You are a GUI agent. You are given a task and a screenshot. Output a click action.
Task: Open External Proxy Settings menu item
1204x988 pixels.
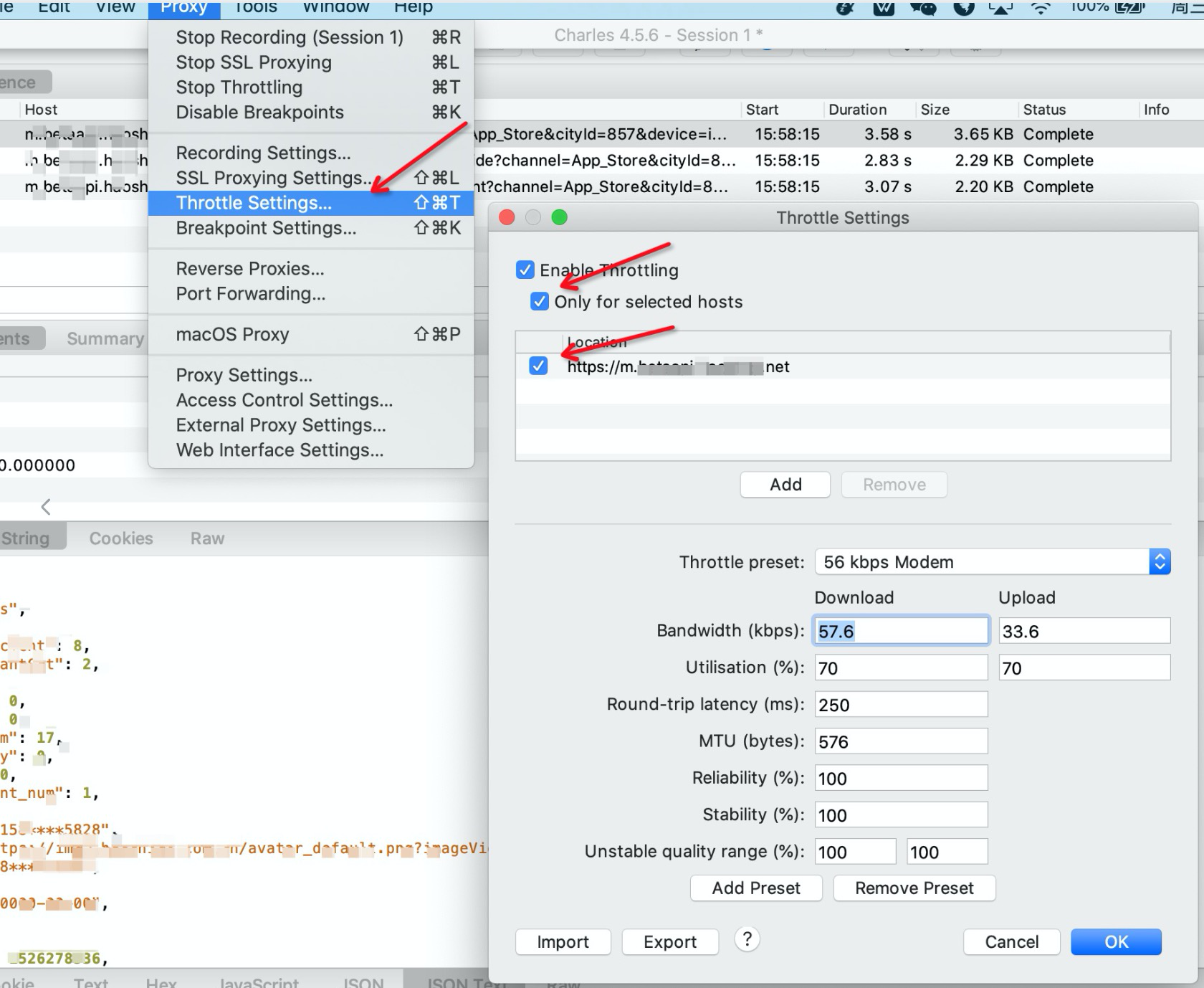311,425
